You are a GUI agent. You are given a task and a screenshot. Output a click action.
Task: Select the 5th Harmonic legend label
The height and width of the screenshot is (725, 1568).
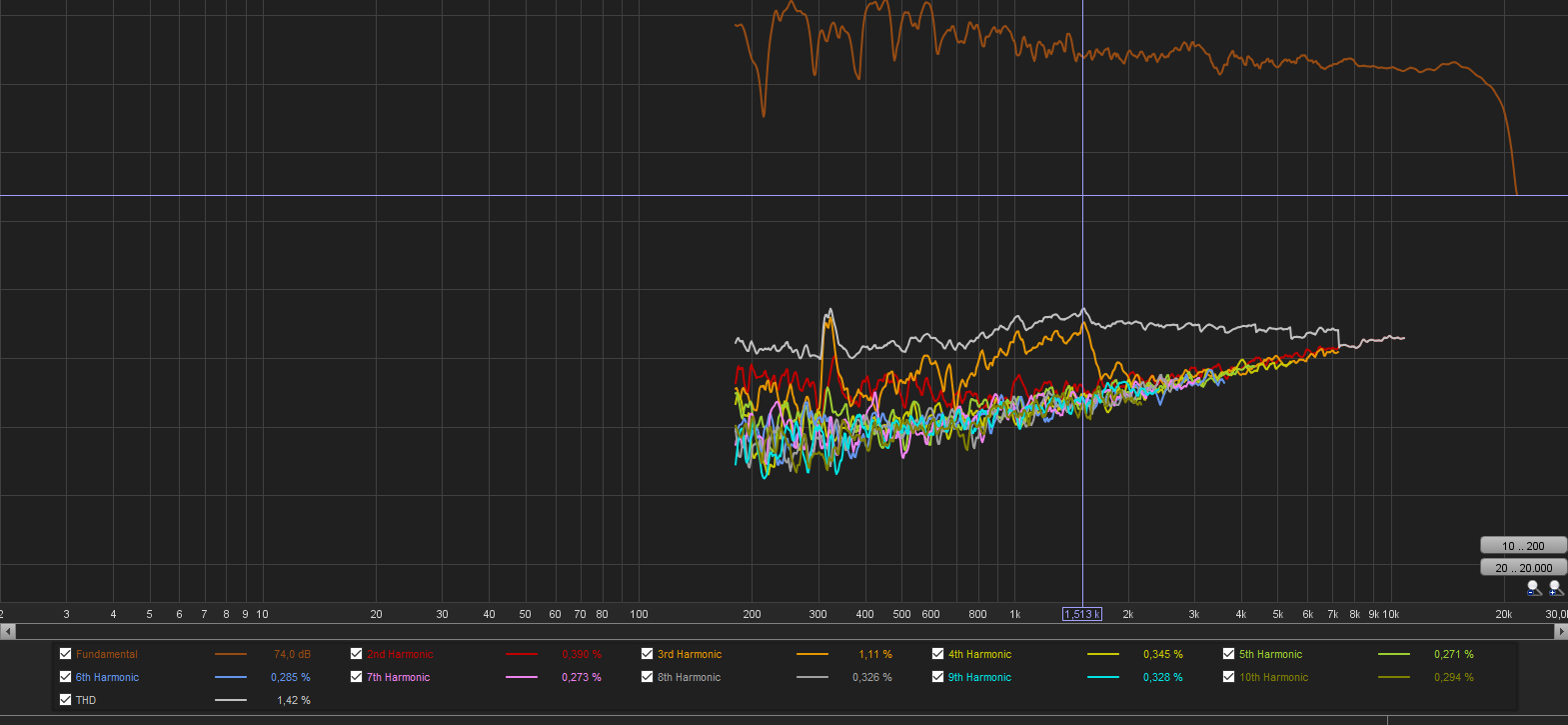(1271, 654)
